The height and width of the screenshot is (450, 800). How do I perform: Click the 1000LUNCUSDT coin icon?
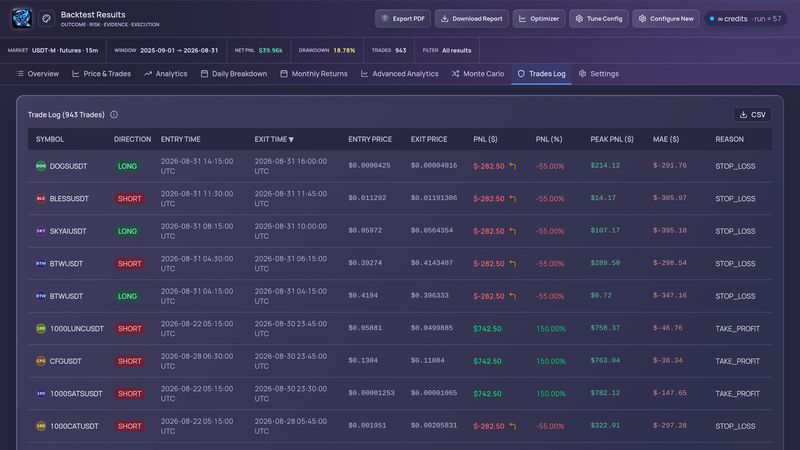[x=41, y=329]
